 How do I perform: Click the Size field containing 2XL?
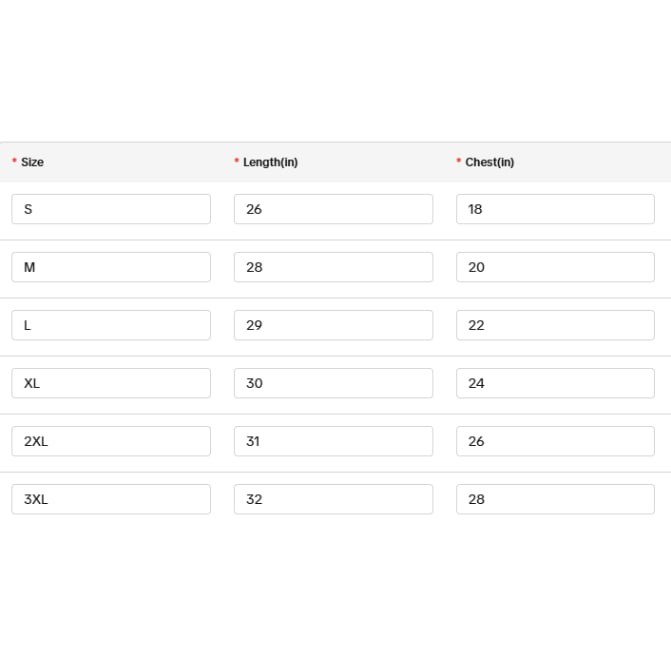click(111, 441)
